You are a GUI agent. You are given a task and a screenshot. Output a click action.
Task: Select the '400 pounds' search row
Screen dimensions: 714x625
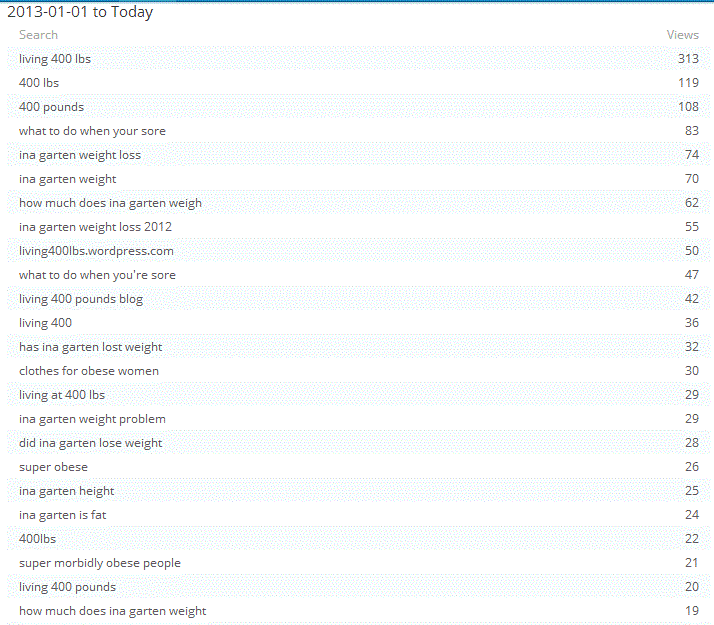pyautogui.click(x=51, y=107)
